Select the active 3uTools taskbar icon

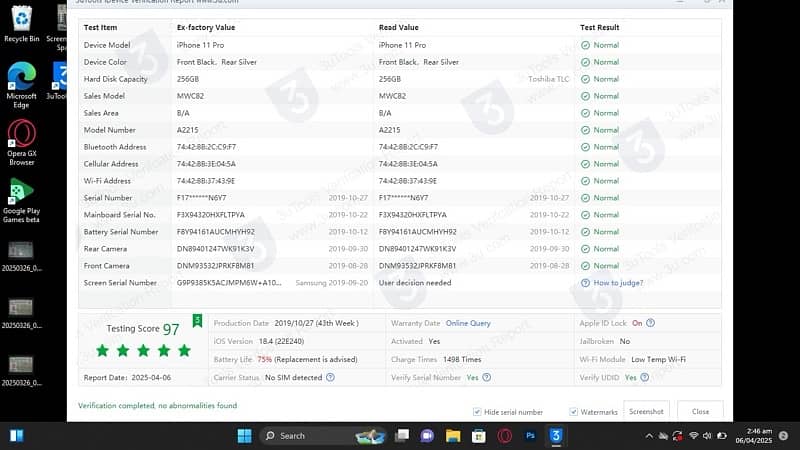(556, 436)
